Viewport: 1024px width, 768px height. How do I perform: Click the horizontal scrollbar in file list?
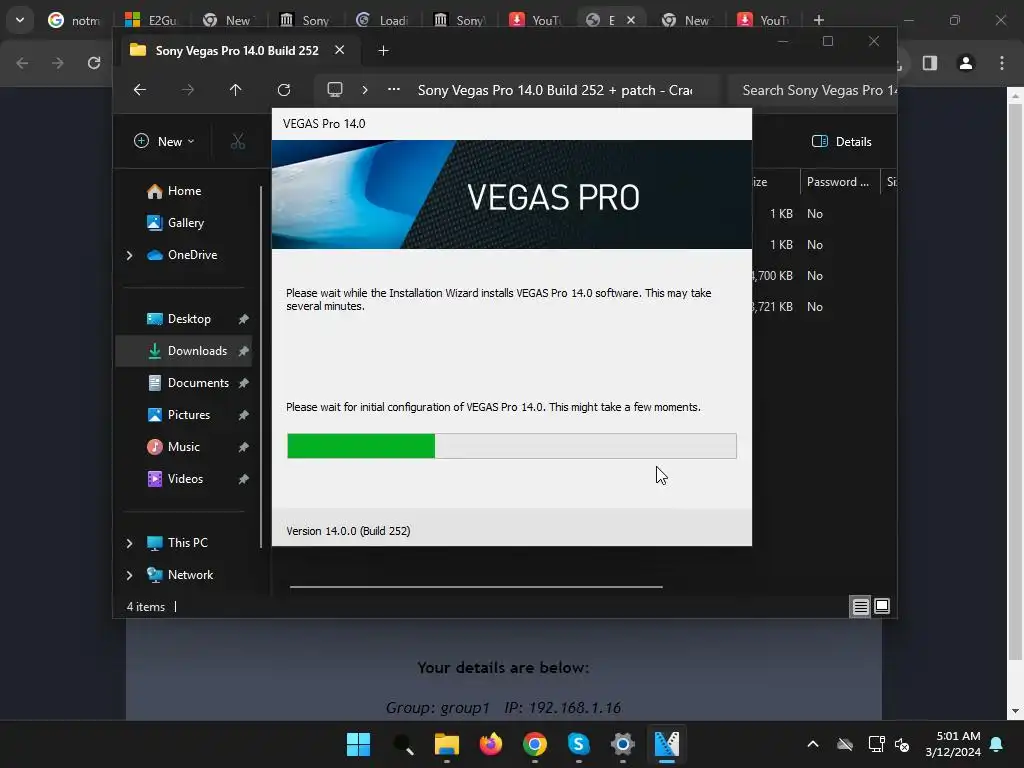476,586
